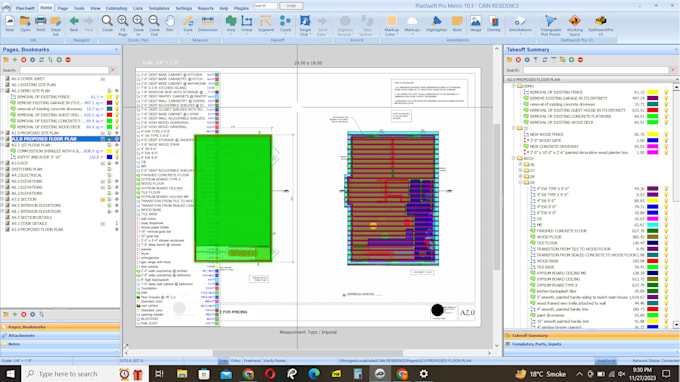Open the Reports ribbon tab
Screen dimensions: 680x382
click(206, 8)
